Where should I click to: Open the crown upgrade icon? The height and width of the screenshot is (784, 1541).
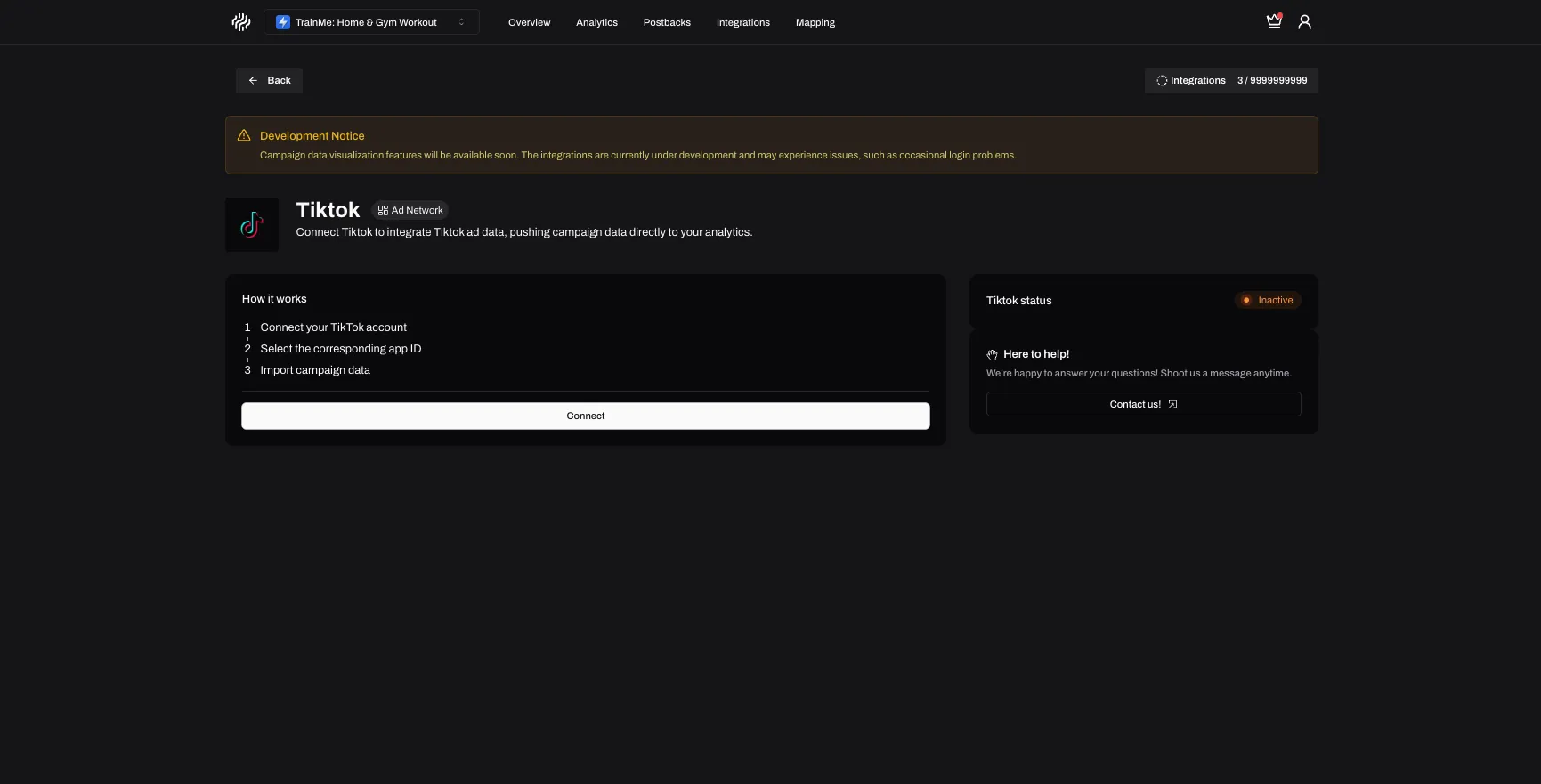pos(1274,21)
